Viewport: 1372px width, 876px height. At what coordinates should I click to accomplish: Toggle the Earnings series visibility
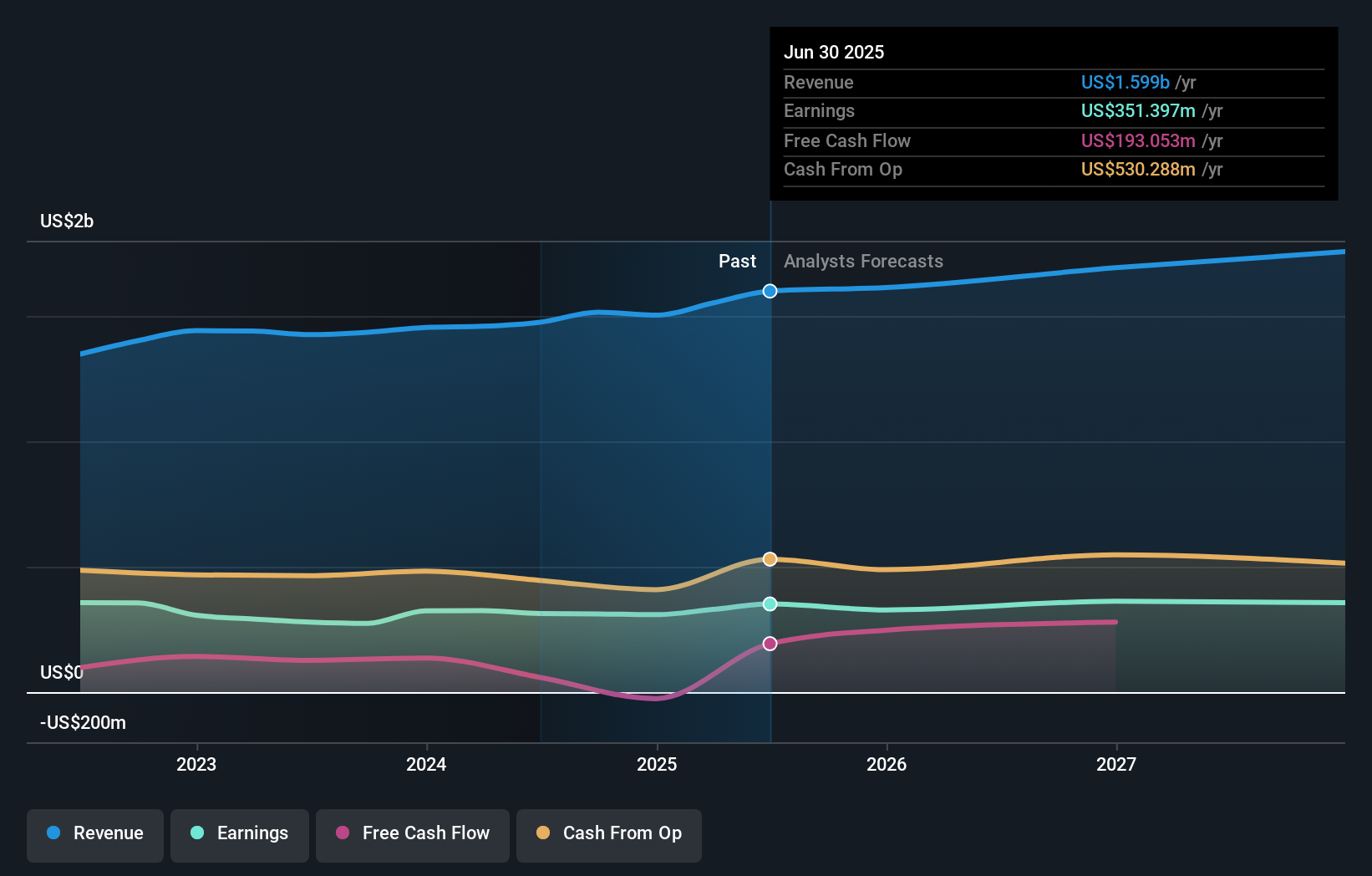(240, 833)
